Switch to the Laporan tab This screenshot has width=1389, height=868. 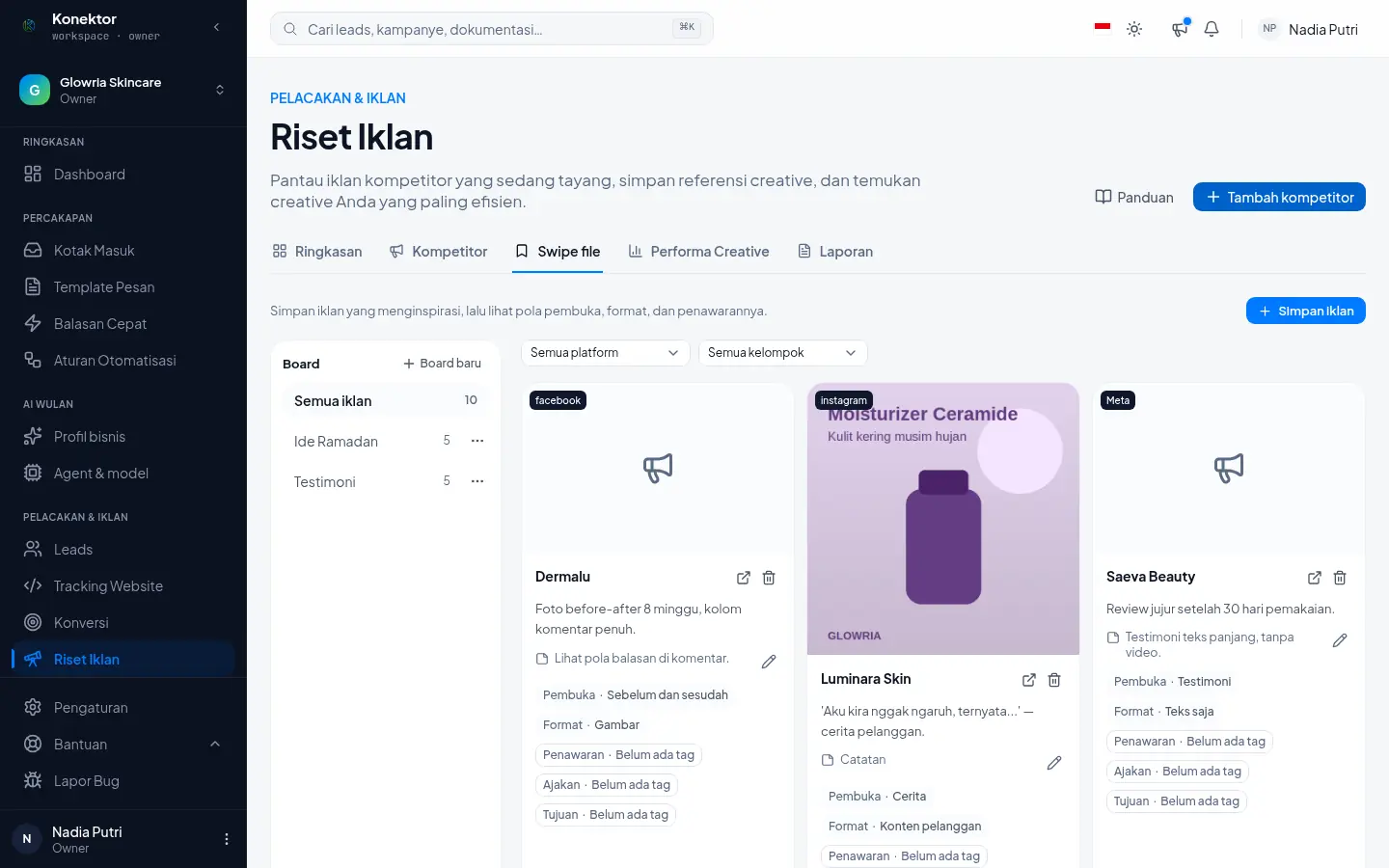[835, 252]
